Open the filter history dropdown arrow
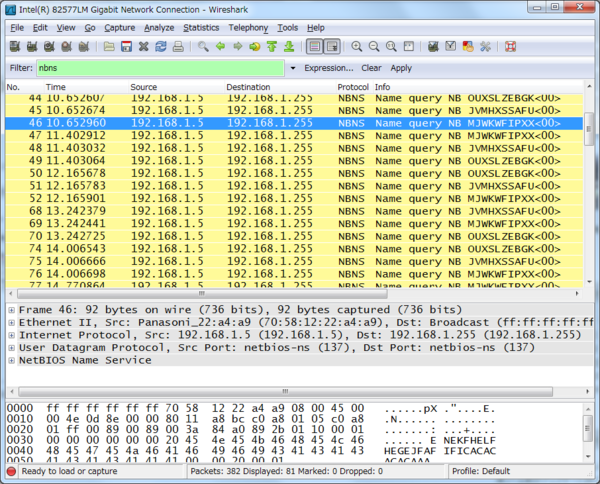Screen dimensions: 600x484 293,68
